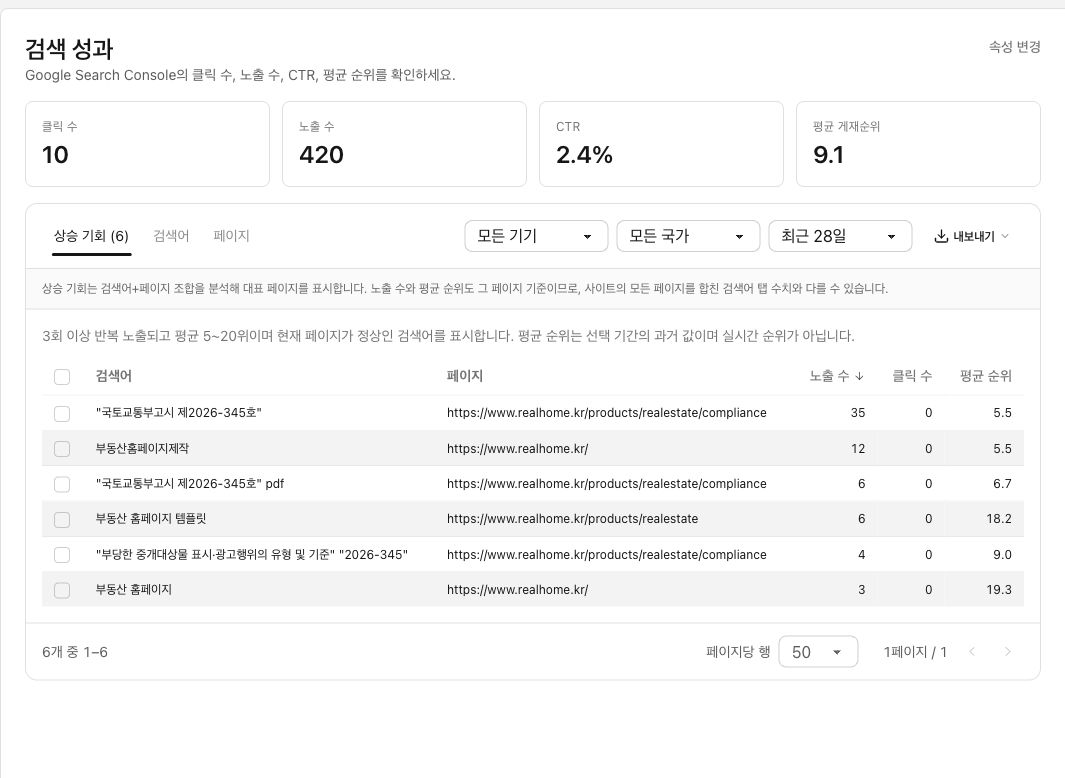
Task: Go to the next page with the right chevron
Action: tap(1008, 652)
